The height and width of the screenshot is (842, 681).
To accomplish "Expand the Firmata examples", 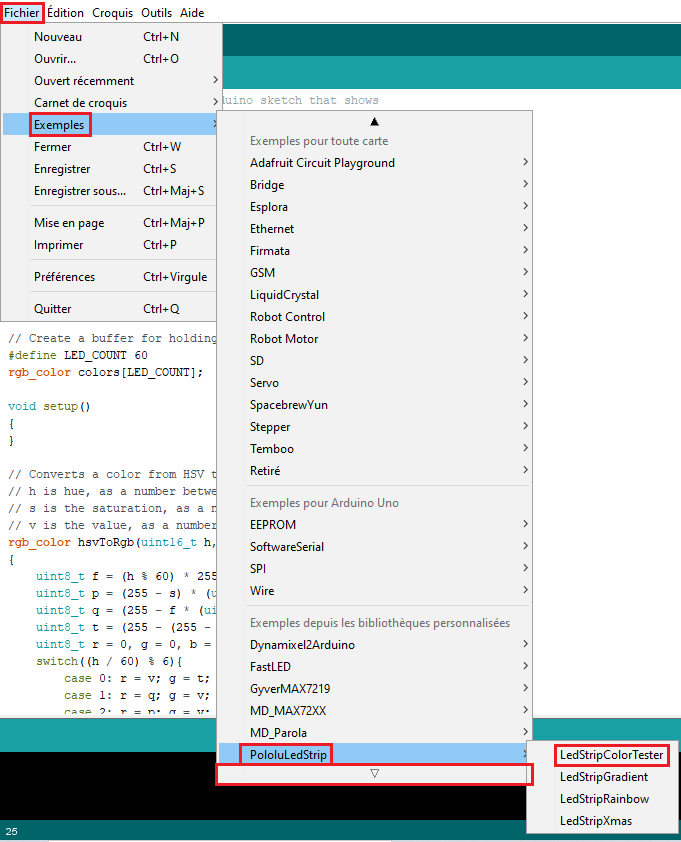I will [374, 251].
